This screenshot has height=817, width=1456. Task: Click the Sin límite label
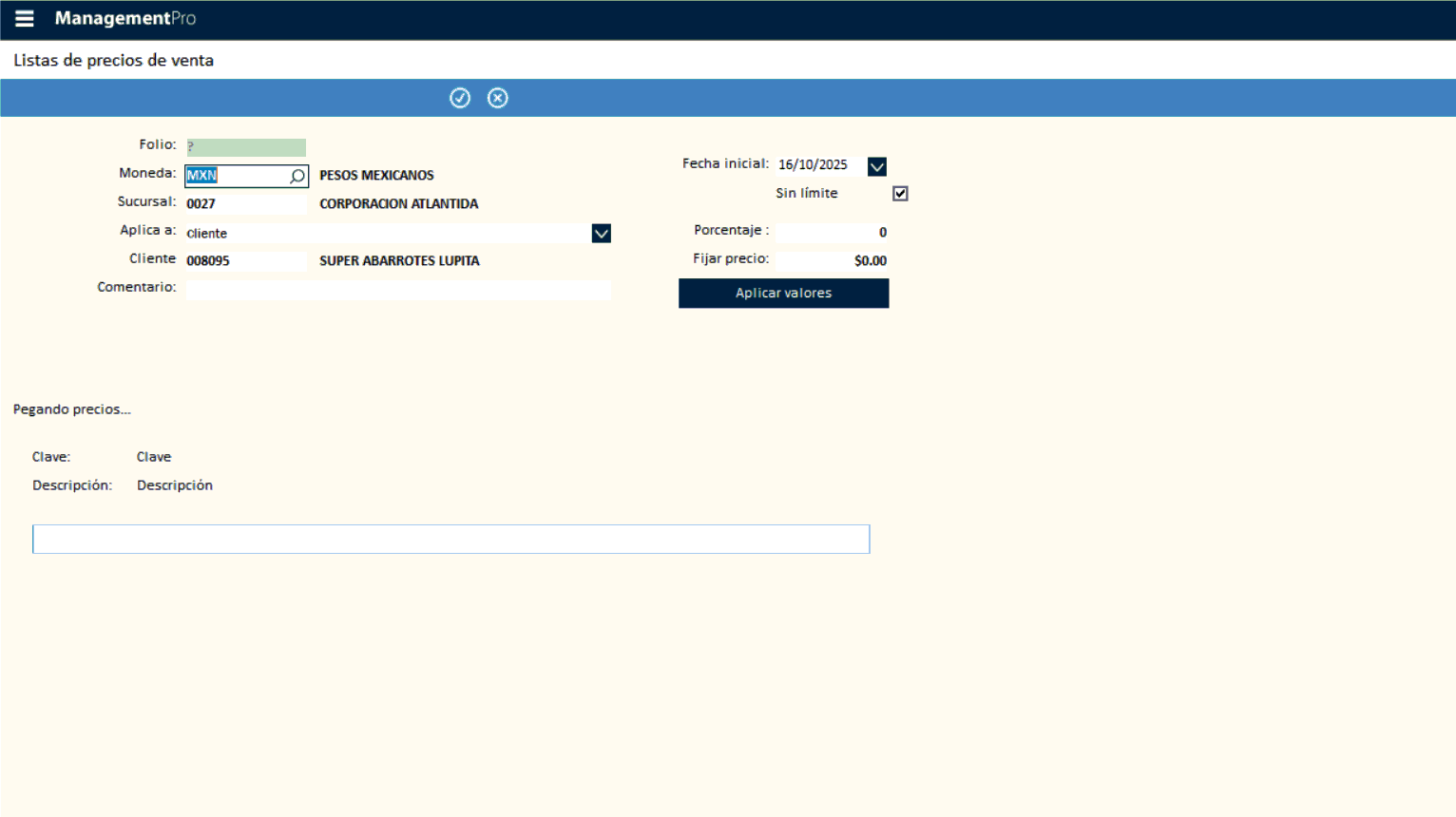coord(807,193)
